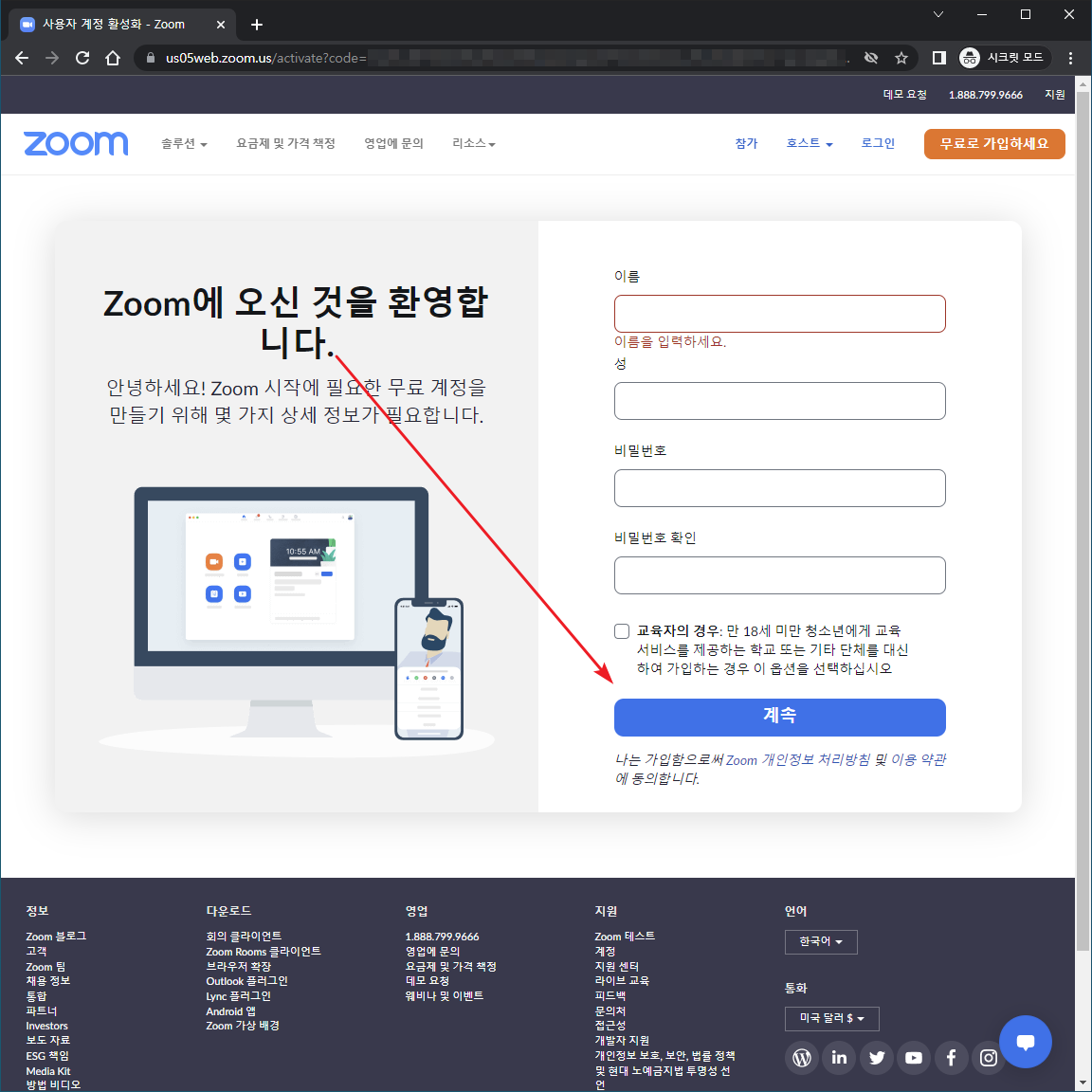Viewport: 1092px width, 1092px height.
Task: Open the Android 앱 footer link
Action: pos(230,1011)
